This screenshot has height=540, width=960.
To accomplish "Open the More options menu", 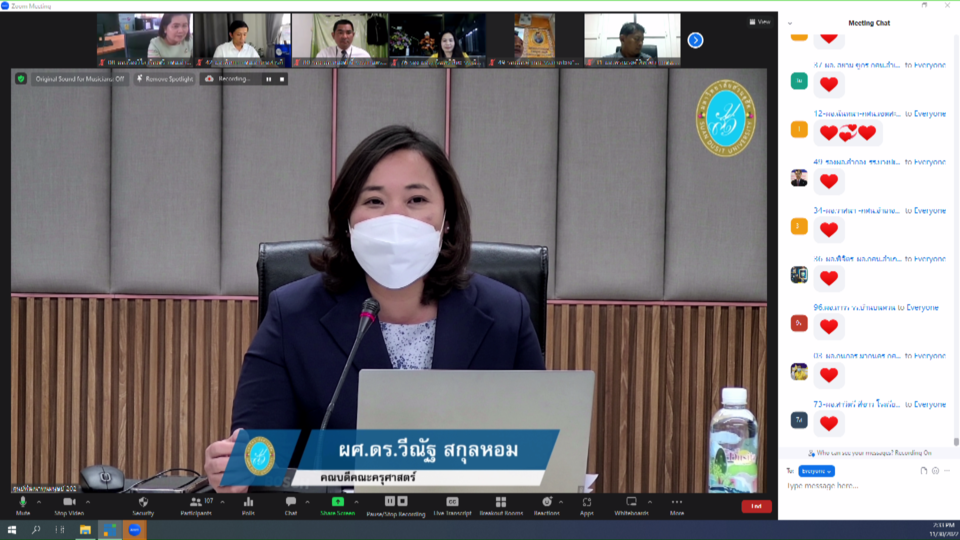I will click(677, 506).
